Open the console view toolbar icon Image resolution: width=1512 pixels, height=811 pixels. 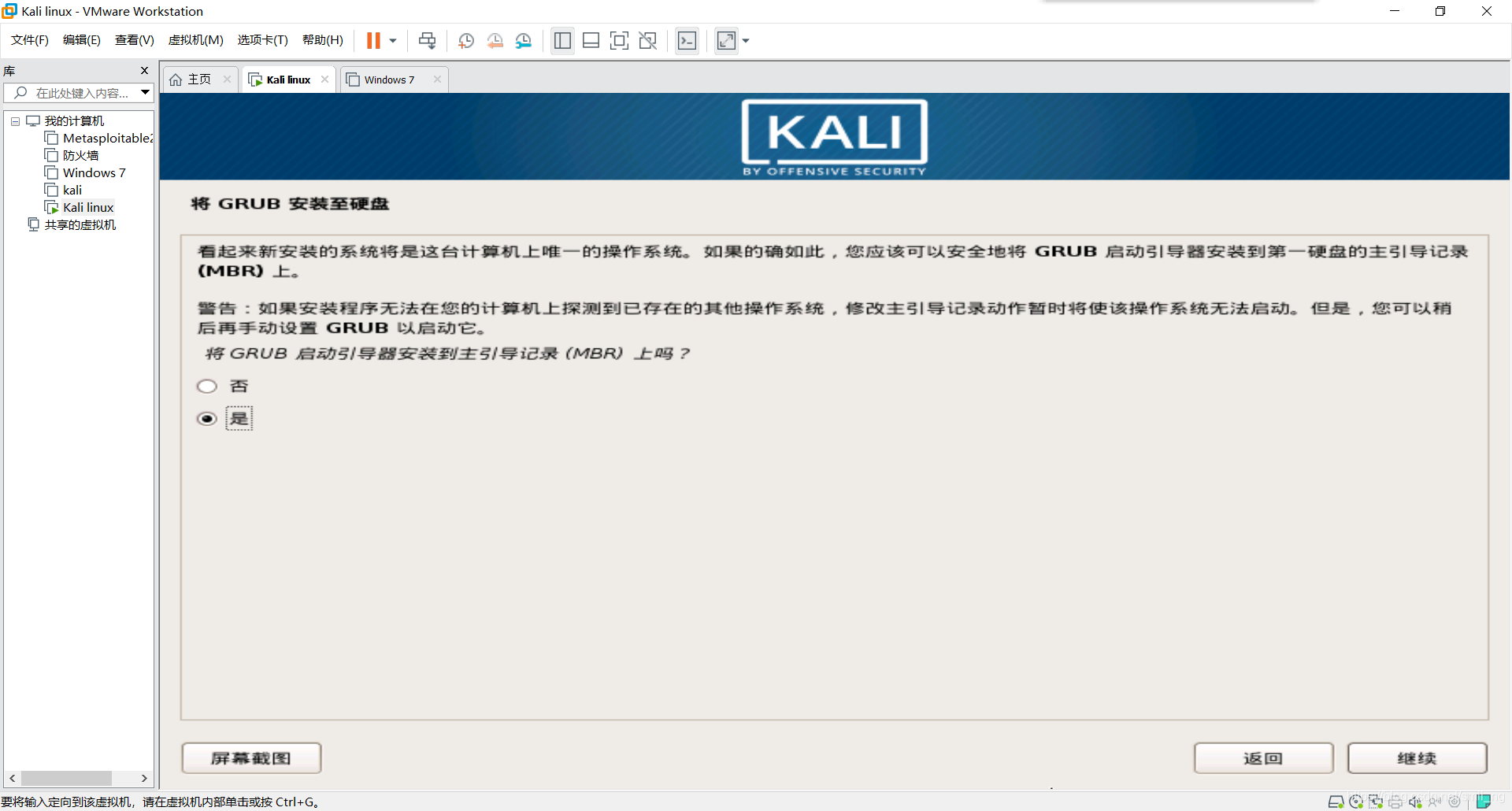(x=687, y=40)
